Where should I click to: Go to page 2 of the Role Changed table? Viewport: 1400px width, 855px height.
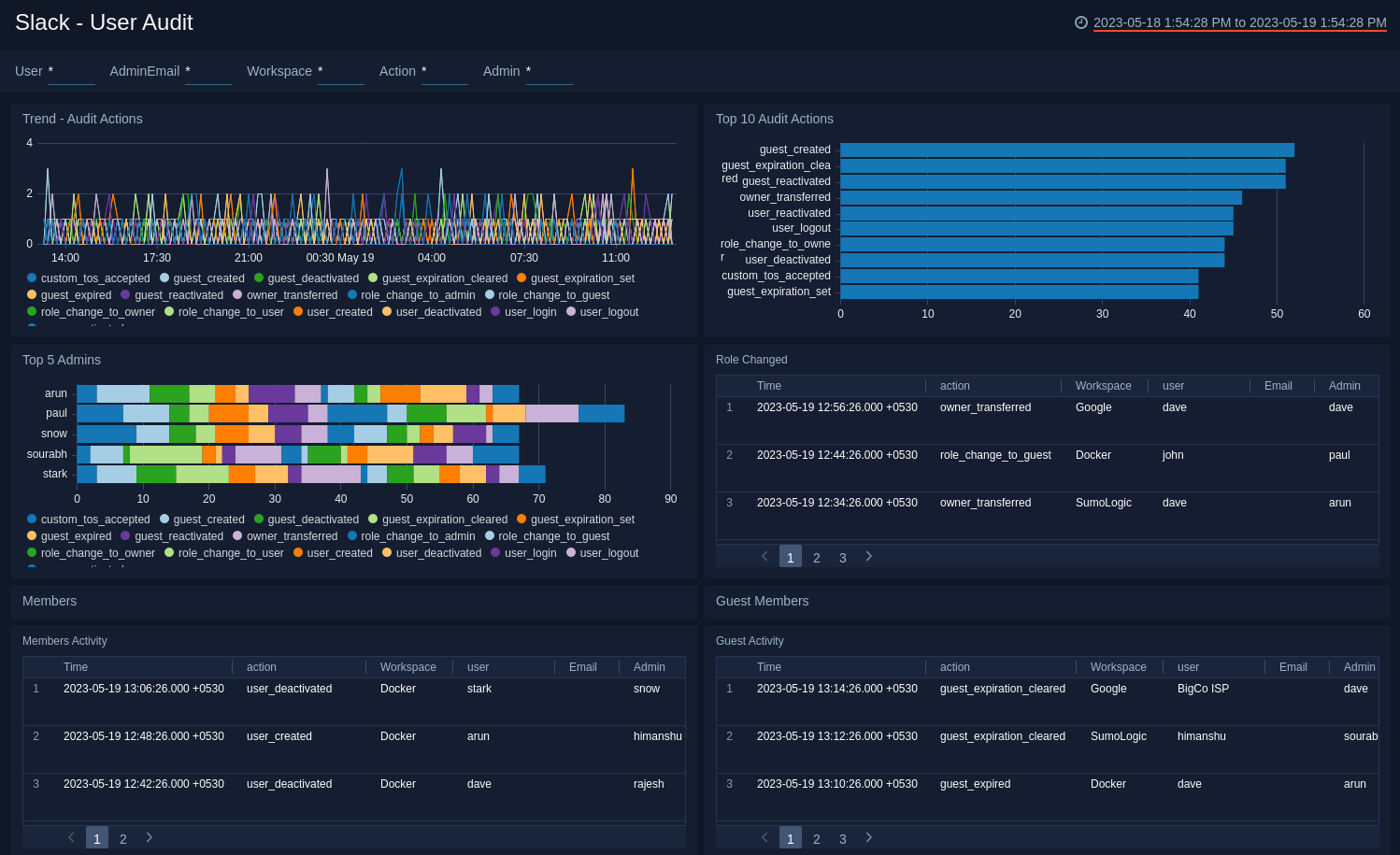tap(816, 556)
